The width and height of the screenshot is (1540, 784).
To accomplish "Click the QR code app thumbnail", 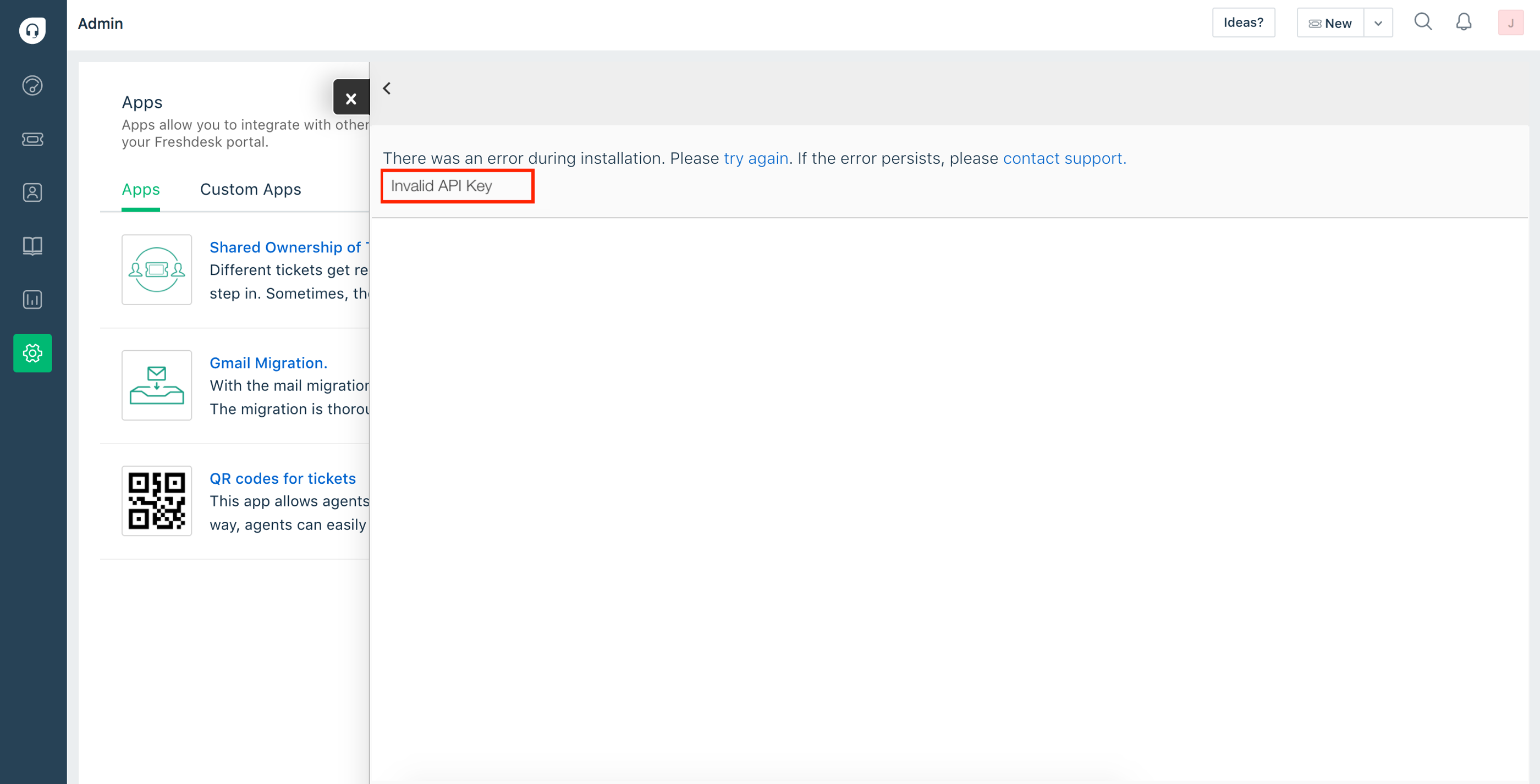I will [x=157, y=501].
